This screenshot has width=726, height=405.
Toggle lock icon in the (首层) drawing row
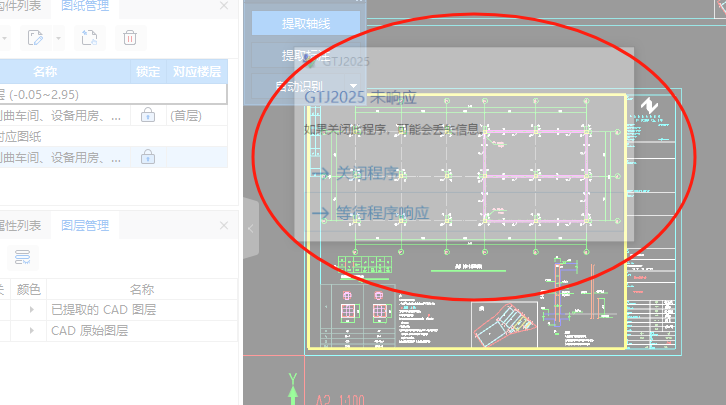(x=148, y=115)
